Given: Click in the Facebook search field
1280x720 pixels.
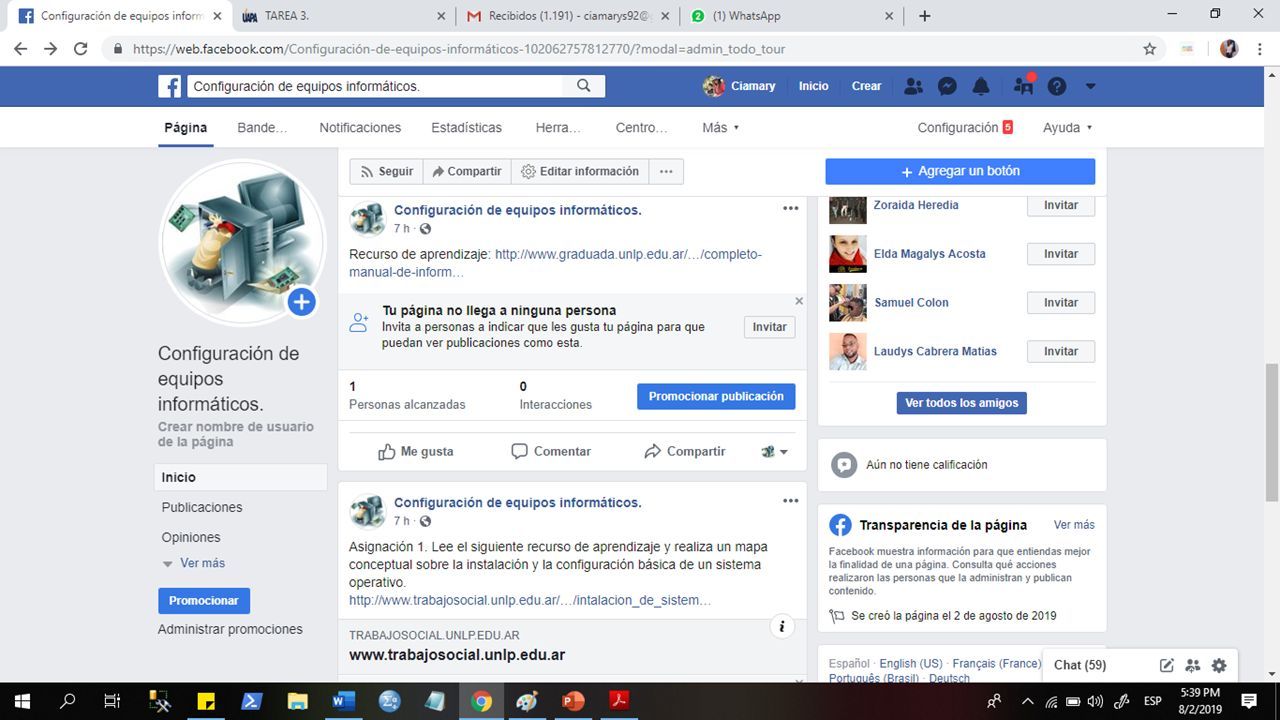Looking at the screenshot, I should [x=375, y=86].
